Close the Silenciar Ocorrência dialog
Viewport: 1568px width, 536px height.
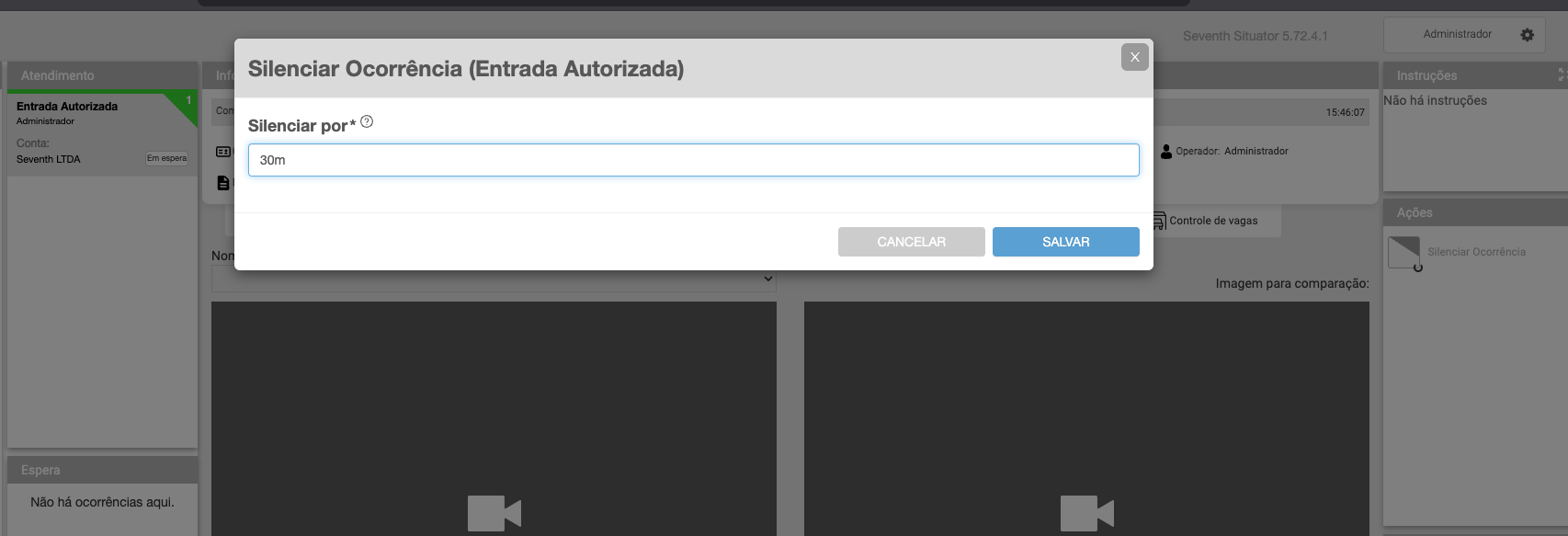[1134, 57]
